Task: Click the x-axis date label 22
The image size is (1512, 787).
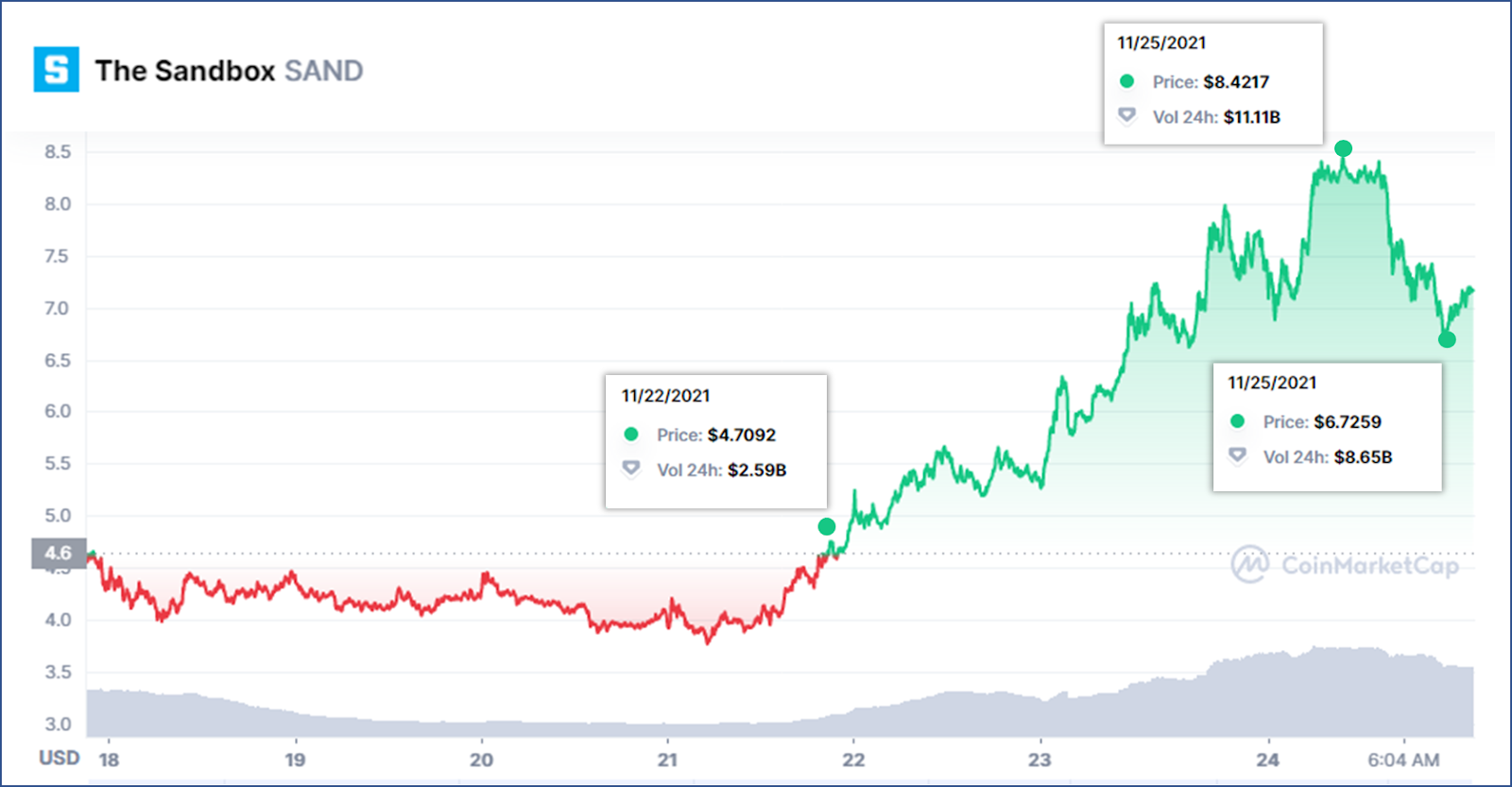Action: tap(853, 760)
